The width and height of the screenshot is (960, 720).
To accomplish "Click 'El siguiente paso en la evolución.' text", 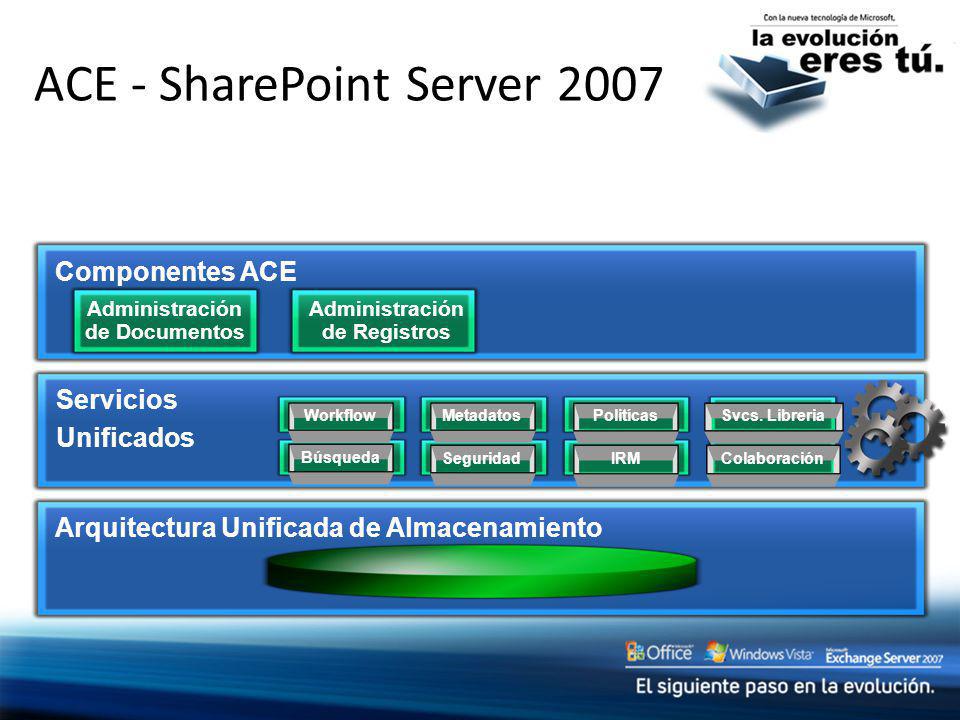I will [x=785, y=686].
